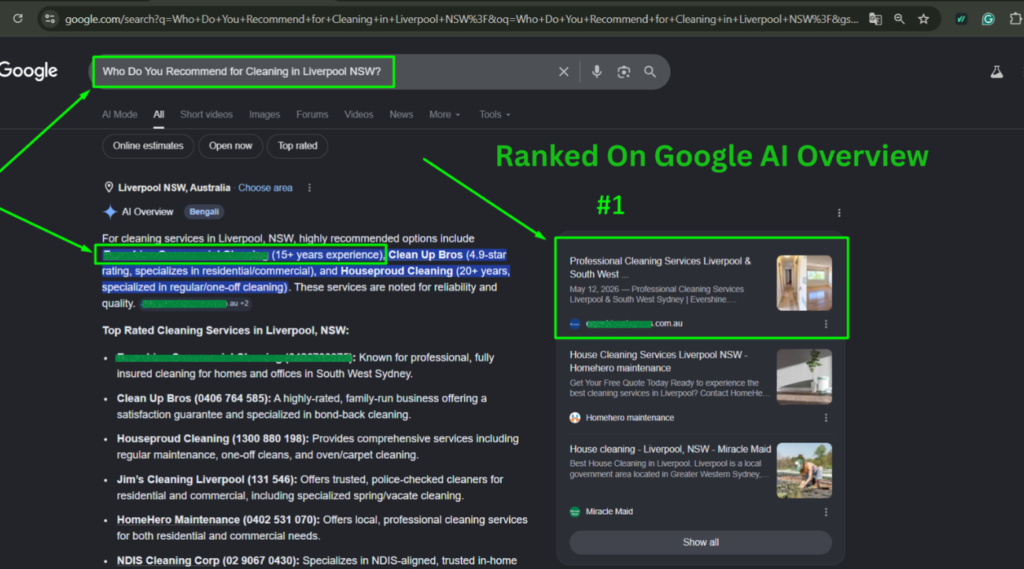The image size is (1024, 569).
Task: Click the Homehero card thumbnail image
Action: click(804, 376)
